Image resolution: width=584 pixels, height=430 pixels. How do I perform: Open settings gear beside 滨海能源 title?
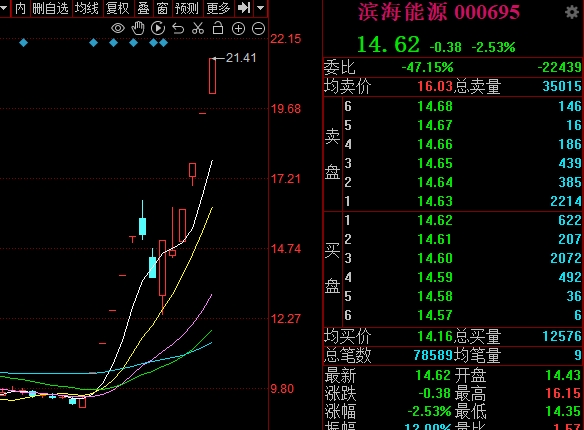(x=572, y=13)
